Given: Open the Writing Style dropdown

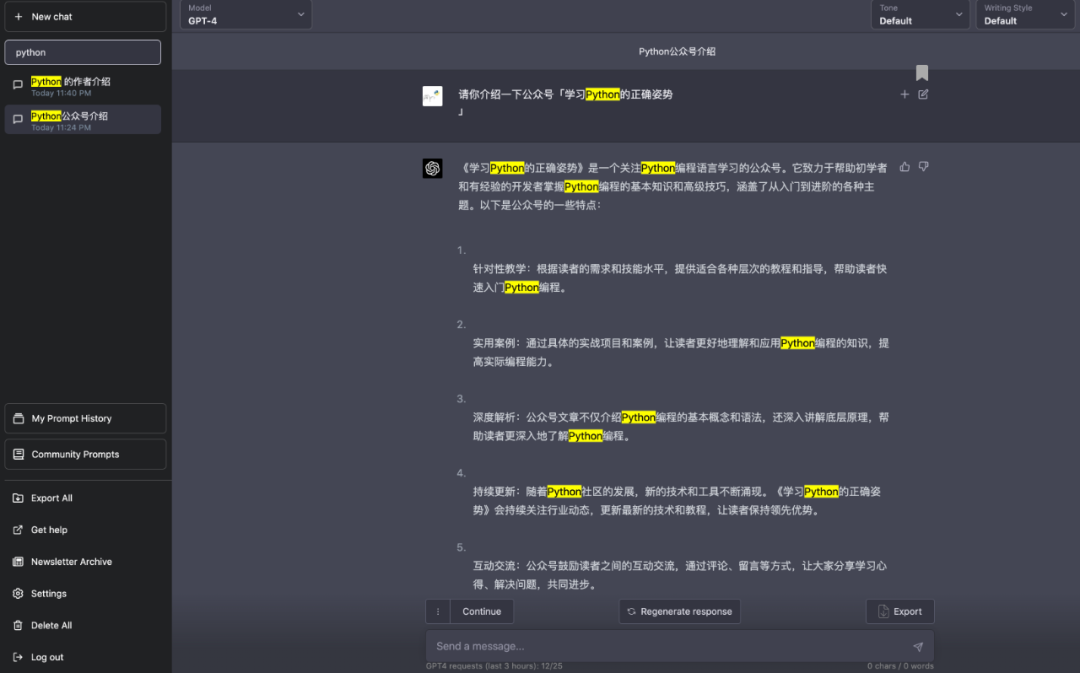Looking at the screenshot, I should click(x=1025, y=14).
